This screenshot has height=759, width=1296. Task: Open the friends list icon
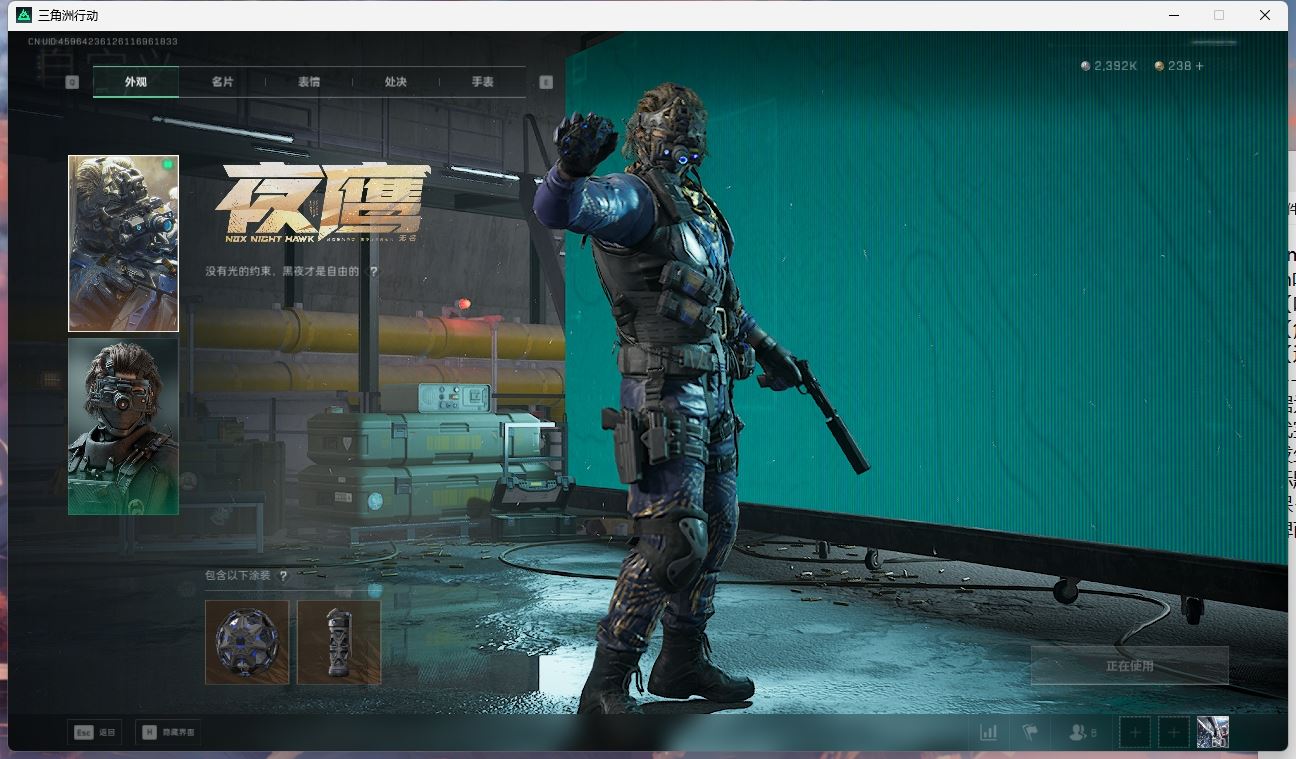tap(1081, 733)
